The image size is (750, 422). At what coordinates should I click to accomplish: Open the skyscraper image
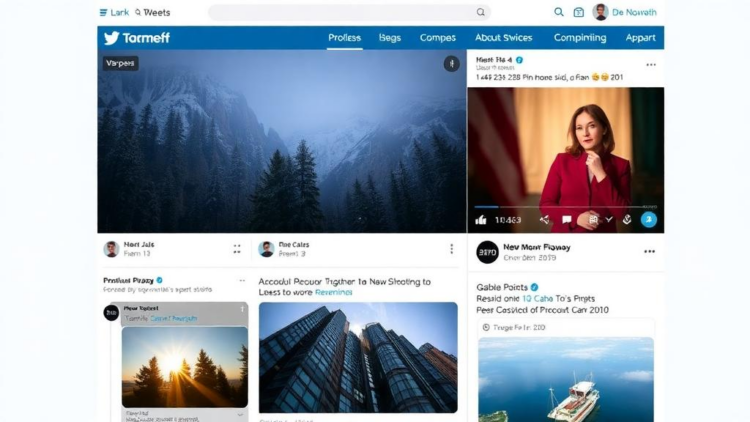pyautogui.click(x=358, y=357)
